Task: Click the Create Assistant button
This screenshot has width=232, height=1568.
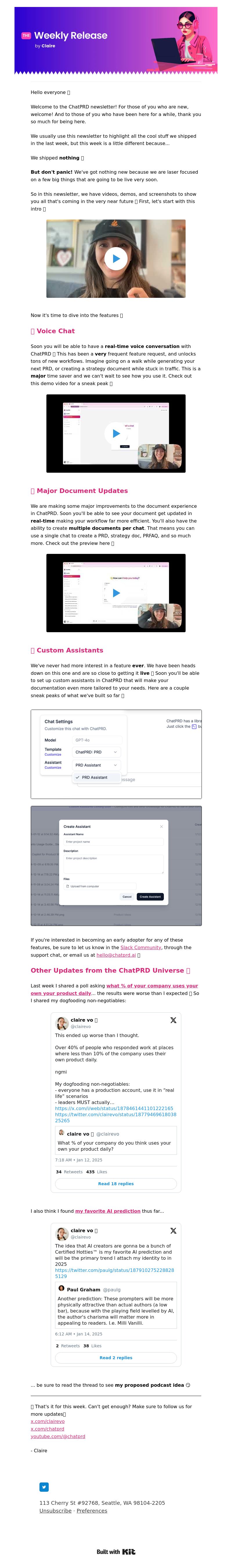Action: pos(150,897)
